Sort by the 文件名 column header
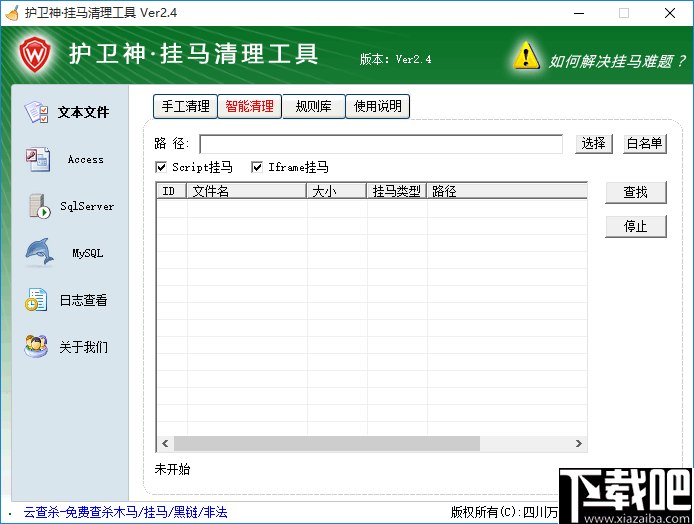Image resolution: width=694 pixels, height=524 pixels. pos(247,191)
